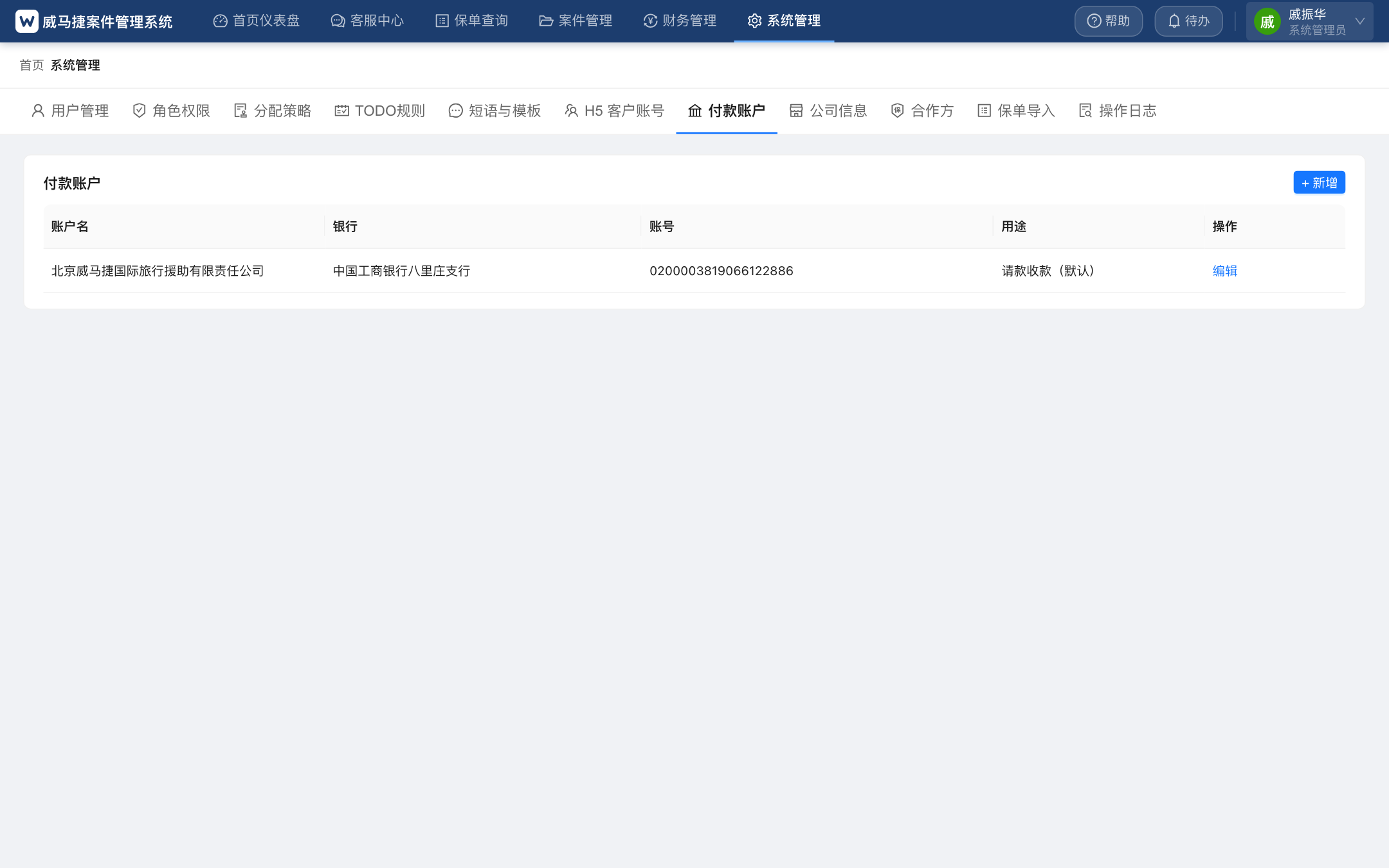
Task: Click the shield check icon beside 角色权限
Action: [139, 111]
